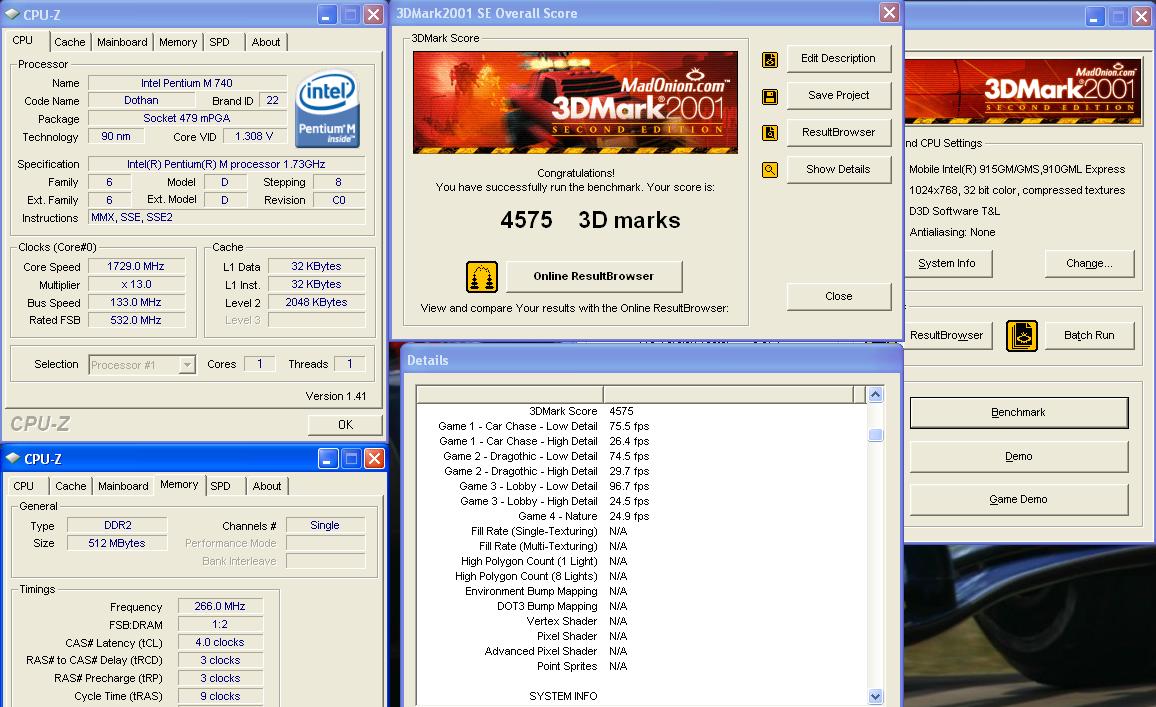This screenshot has width=1156, height=707.
Task: Open ResultBrowser from the score window
Action: click(x=838, y=132)
